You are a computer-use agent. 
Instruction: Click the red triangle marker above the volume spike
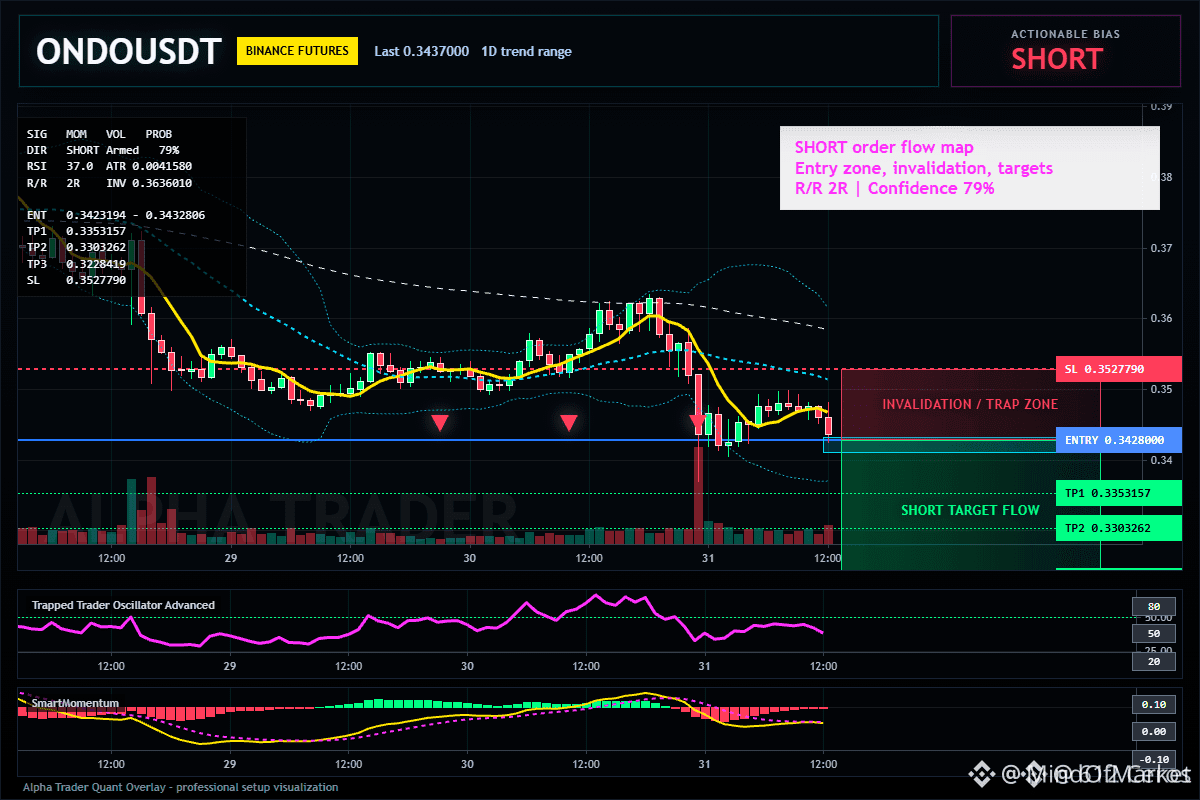(697, 423)
